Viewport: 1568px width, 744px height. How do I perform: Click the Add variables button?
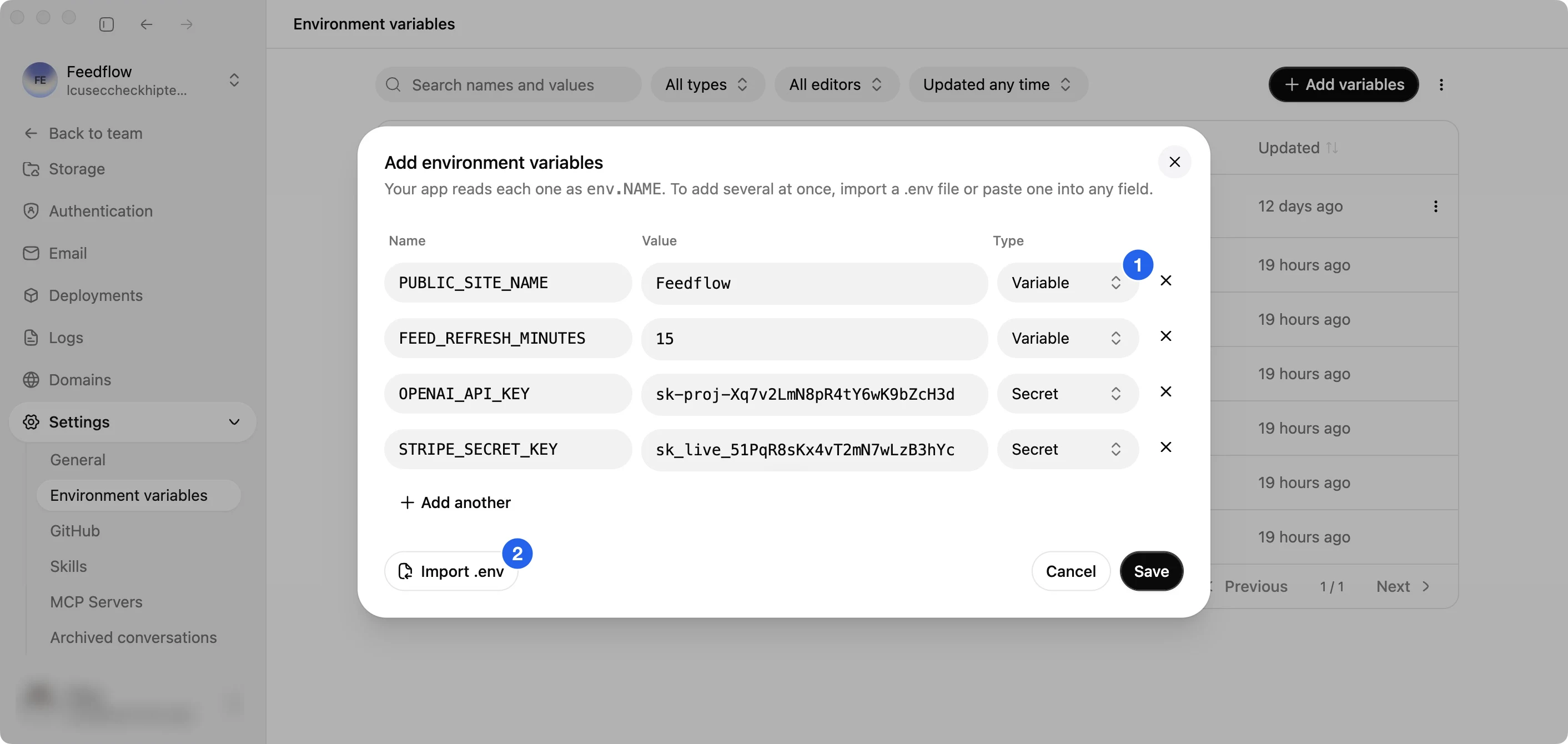pos(1343,84)
